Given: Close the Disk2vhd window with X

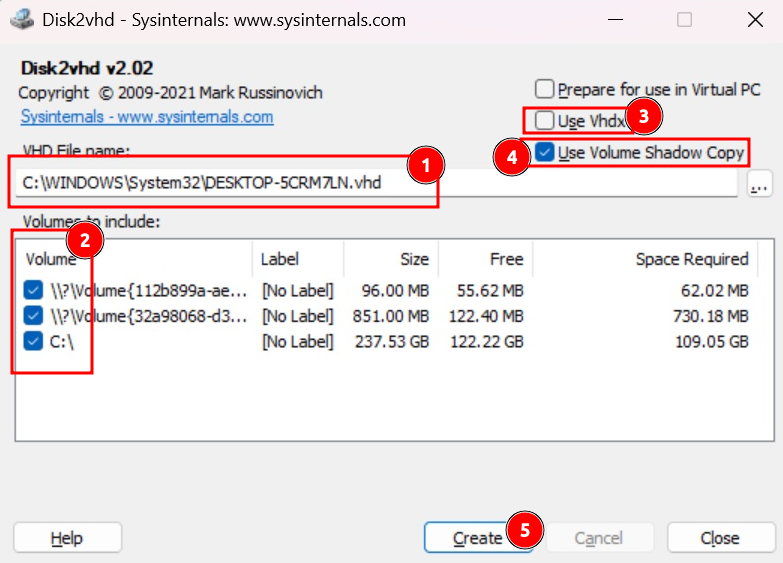Looking at the screenshot, I should pyautogui.click(x=755, y=20).
